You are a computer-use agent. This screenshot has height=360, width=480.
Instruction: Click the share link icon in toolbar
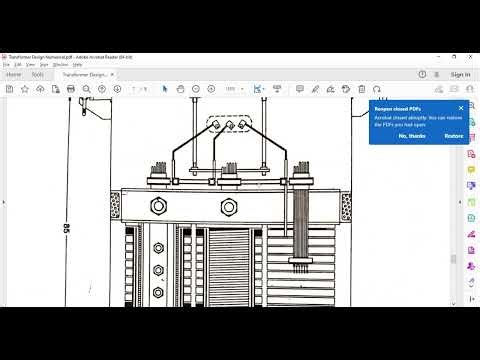[439, 89]
